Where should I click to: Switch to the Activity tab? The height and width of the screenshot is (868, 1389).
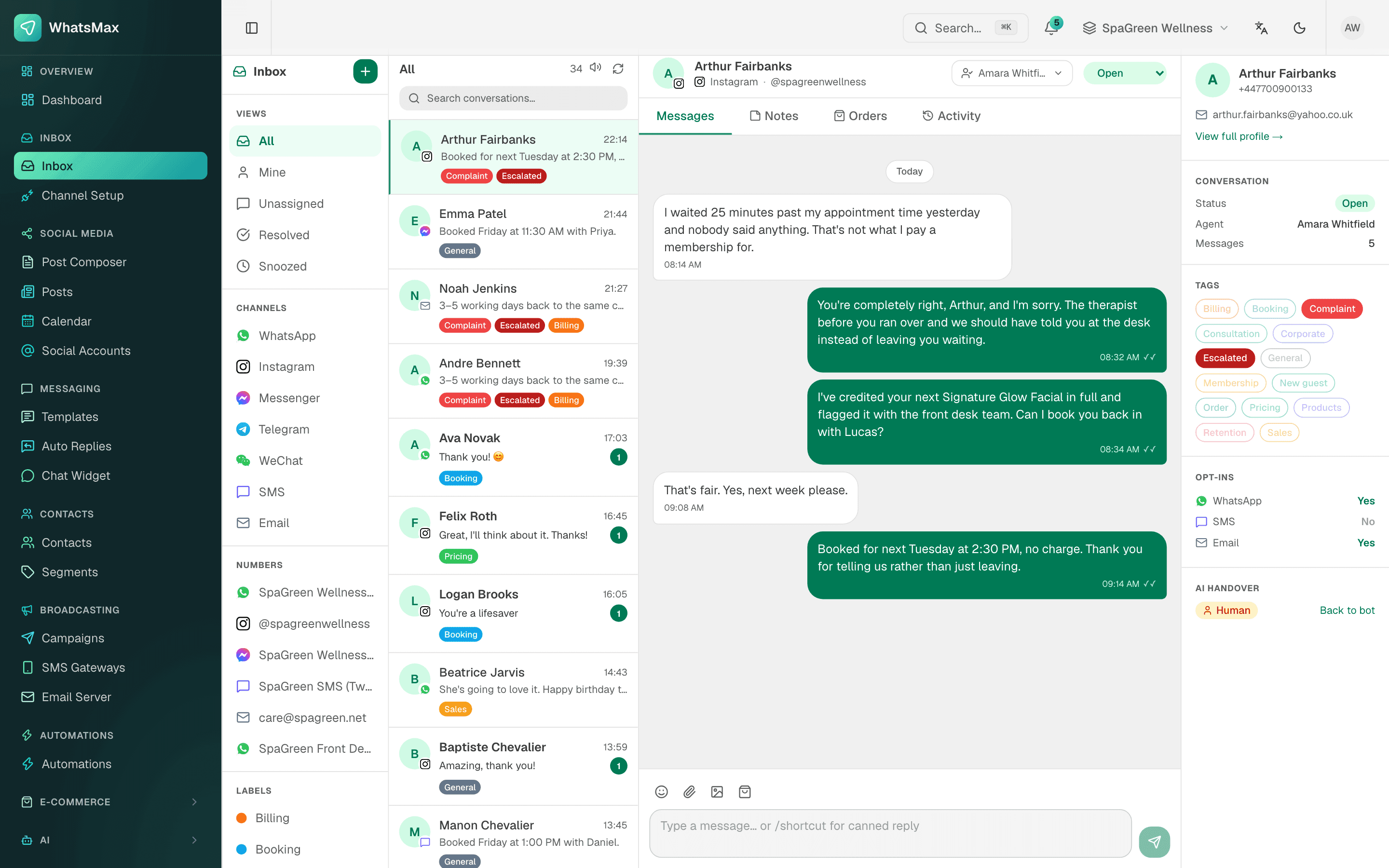[x=951, y=116]
